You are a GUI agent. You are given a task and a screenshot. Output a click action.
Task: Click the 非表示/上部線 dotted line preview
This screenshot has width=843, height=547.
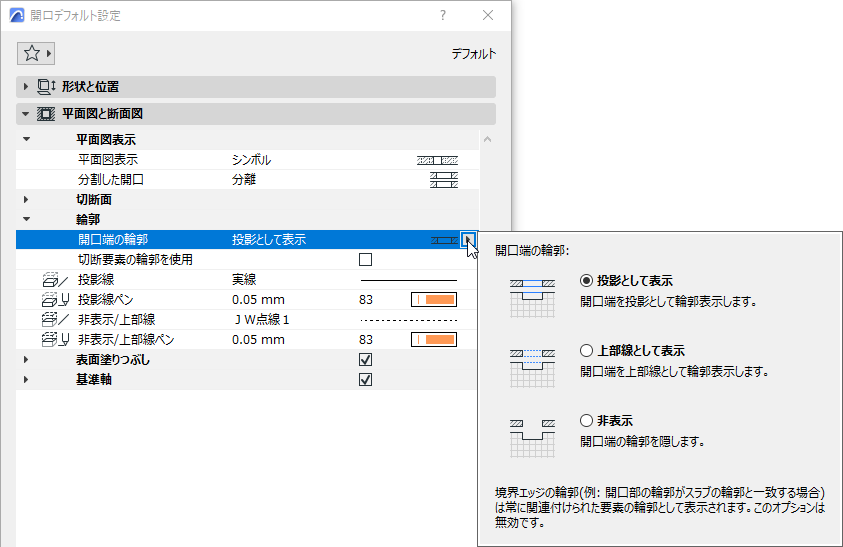(x=409, y=320)
